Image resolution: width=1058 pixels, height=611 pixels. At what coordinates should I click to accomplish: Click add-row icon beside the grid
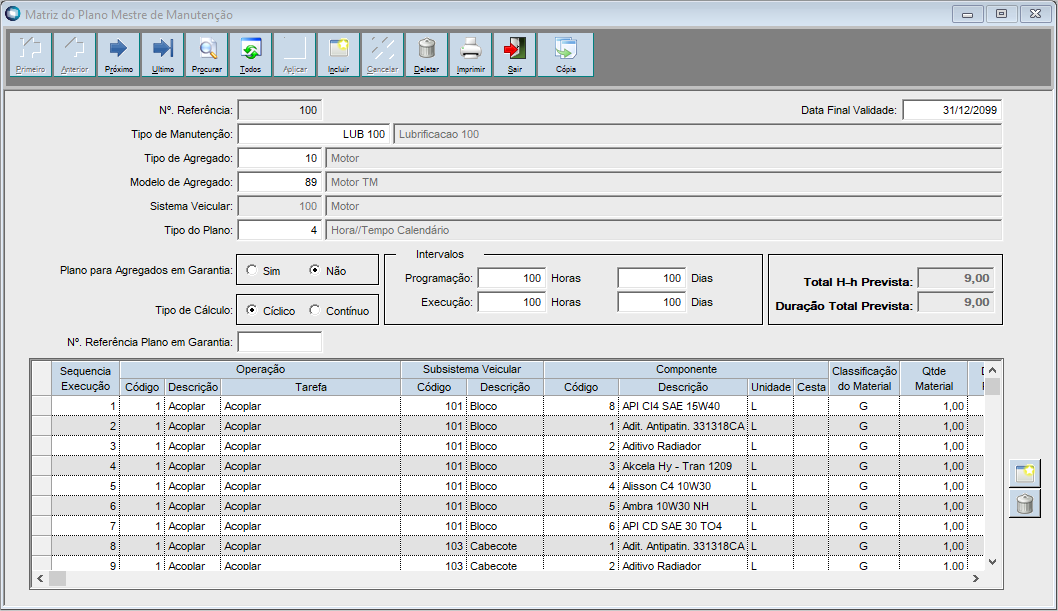pyautogui.click(x=1024, y=474)
